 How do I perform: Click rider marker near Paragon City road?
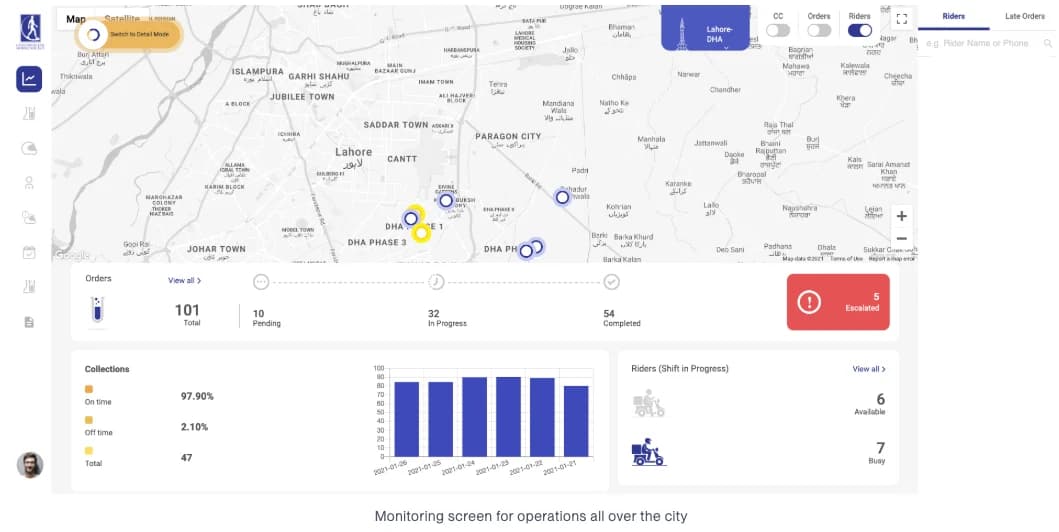click(562, 197)
